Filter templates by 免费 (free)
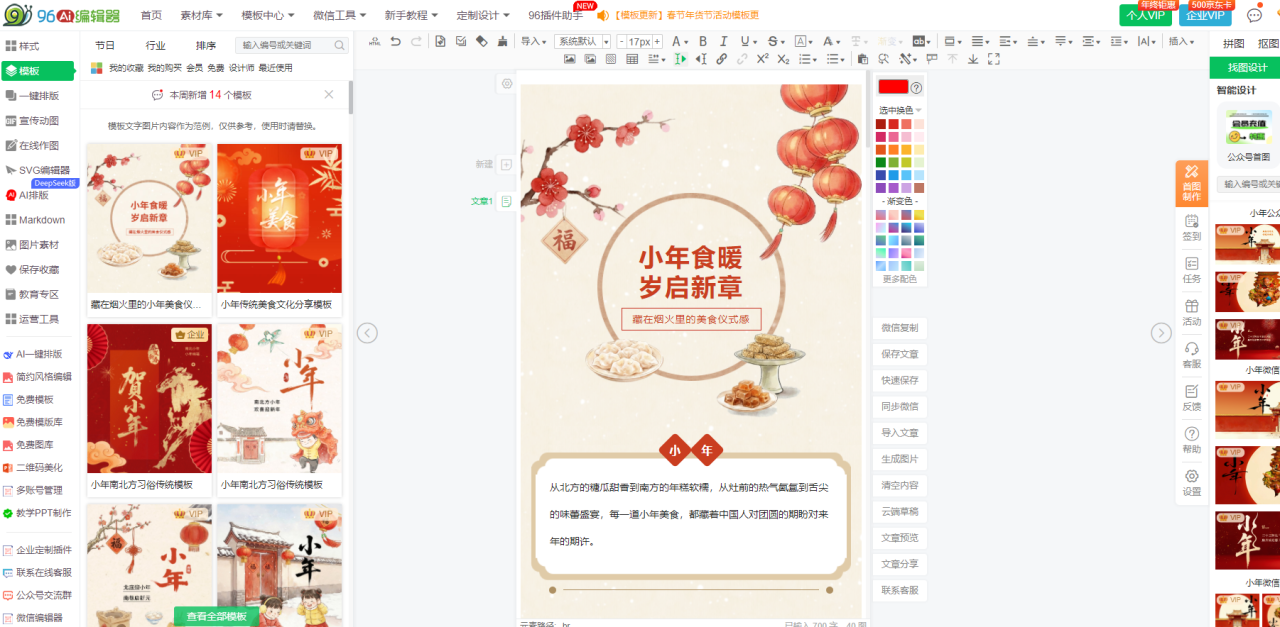 (216, 68)
